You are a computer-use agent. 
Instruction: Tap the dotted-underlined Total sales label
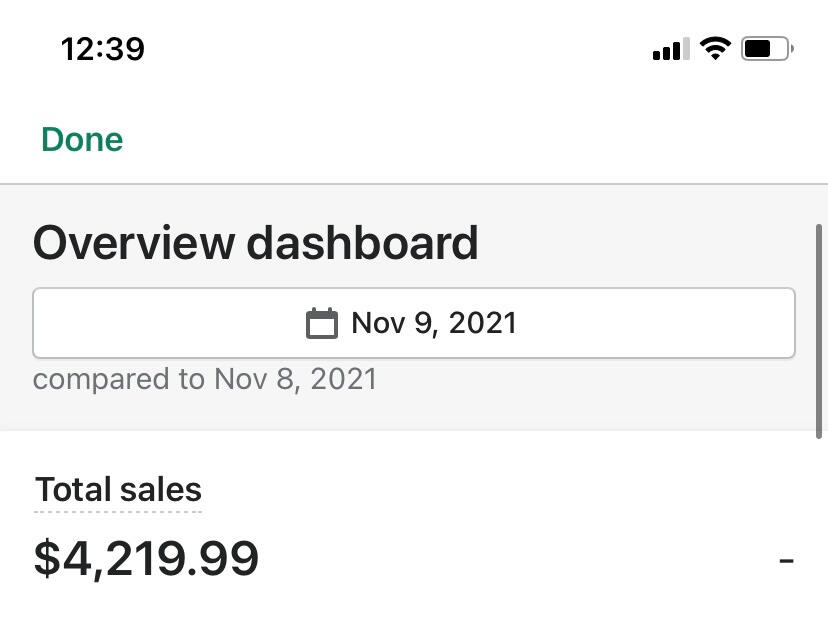(118, 490)
